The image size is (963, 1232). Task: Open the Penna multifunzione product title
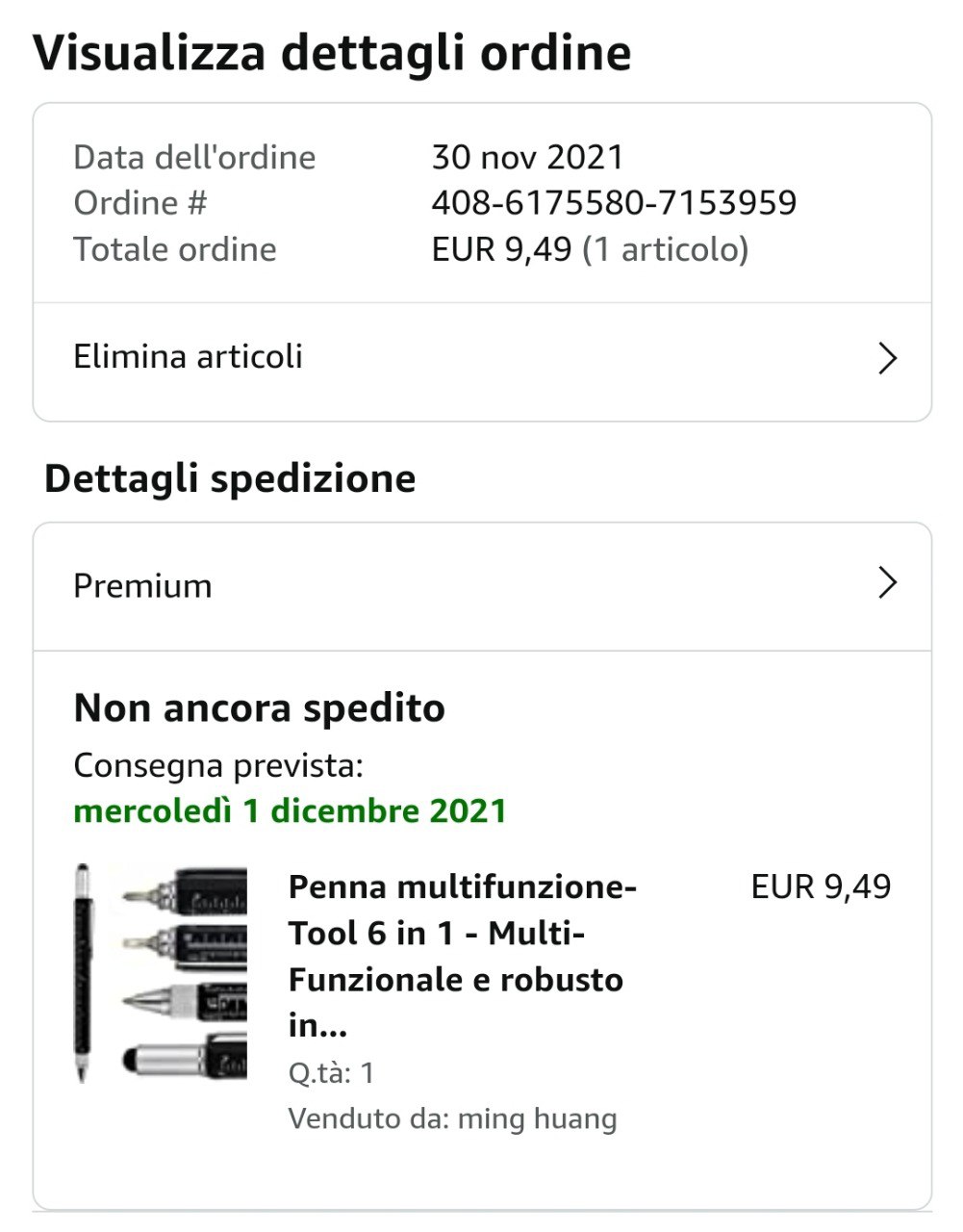[462, 956]
